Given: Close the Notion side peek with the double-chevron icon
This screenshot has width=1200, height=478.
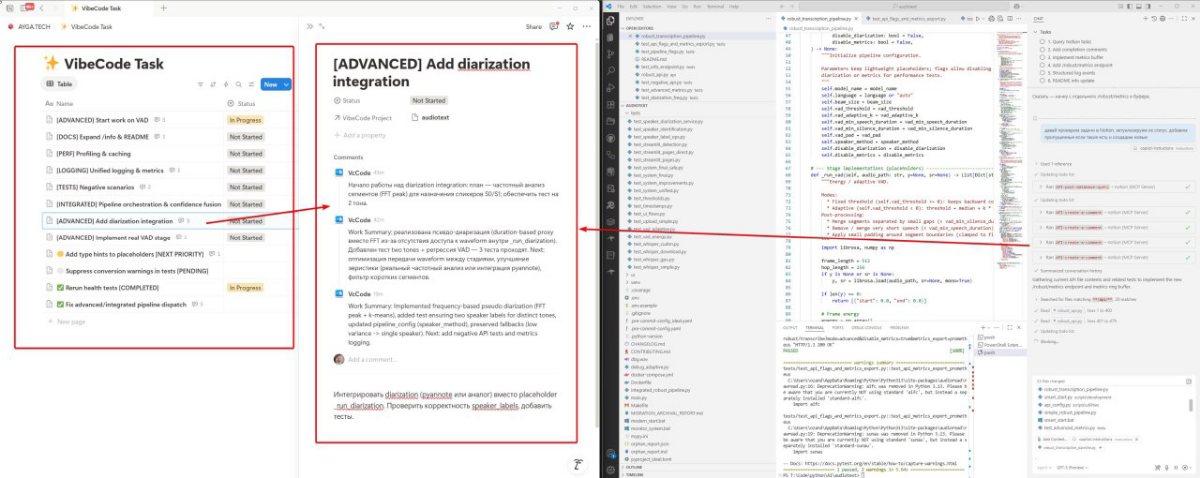Looking at the screenshot, I should pyautogui.click(x=310, y=26).
